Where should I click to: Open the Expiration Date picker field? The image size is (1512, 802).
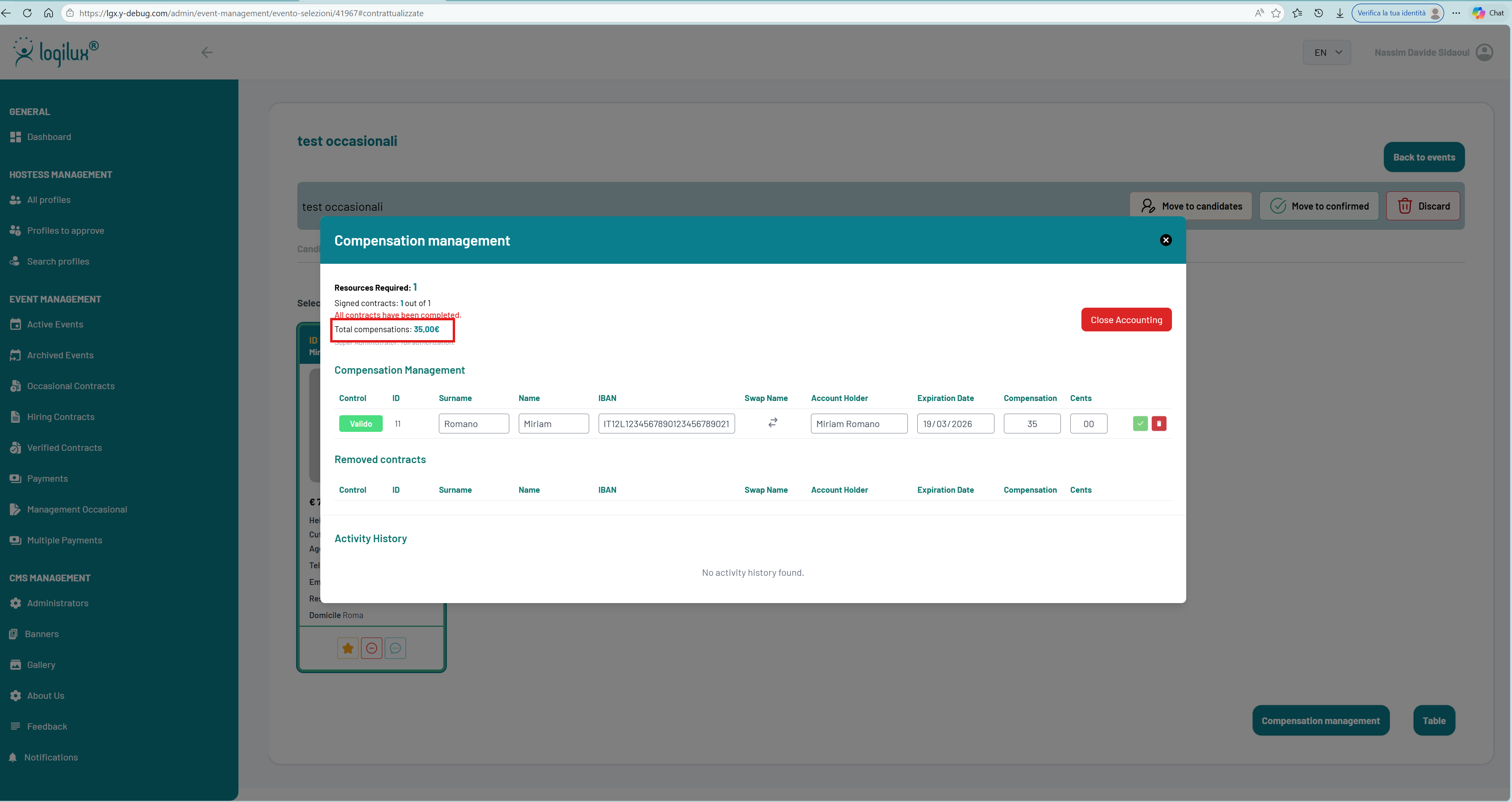[x=955, y=423]
